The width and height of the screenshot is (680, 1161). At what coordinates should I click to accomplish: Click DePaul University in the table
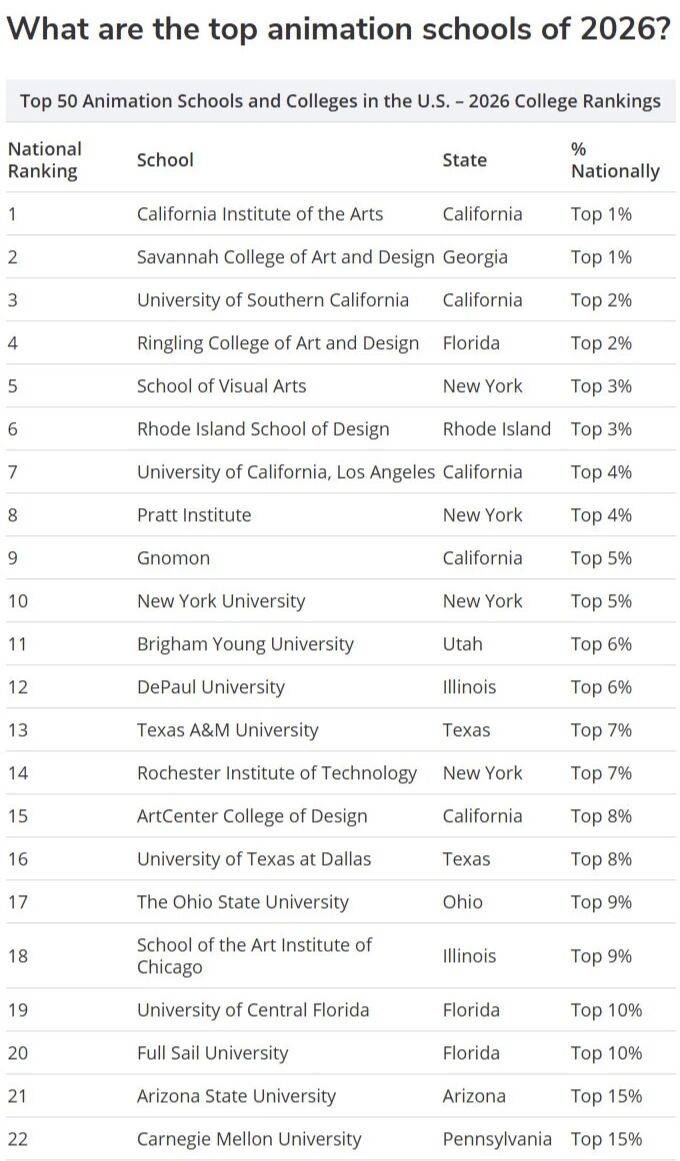tap(210, 687)
